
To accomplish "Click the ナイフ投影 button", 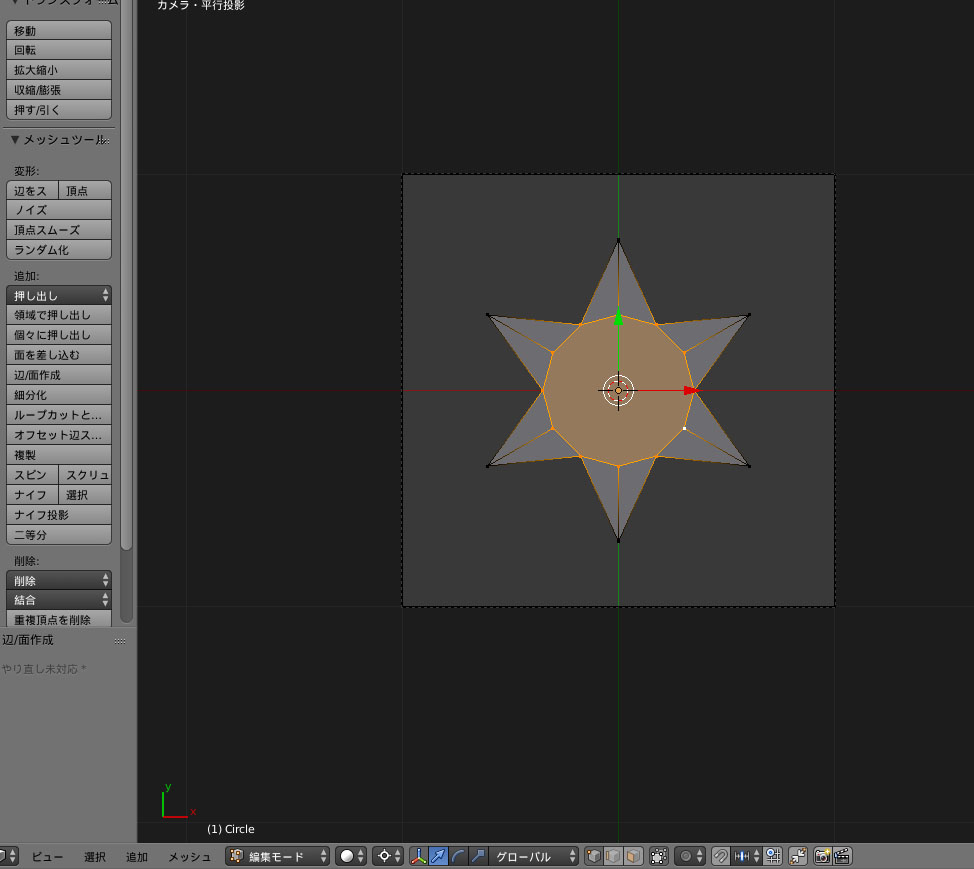I will pyautogui.click(x=59, y=514).
